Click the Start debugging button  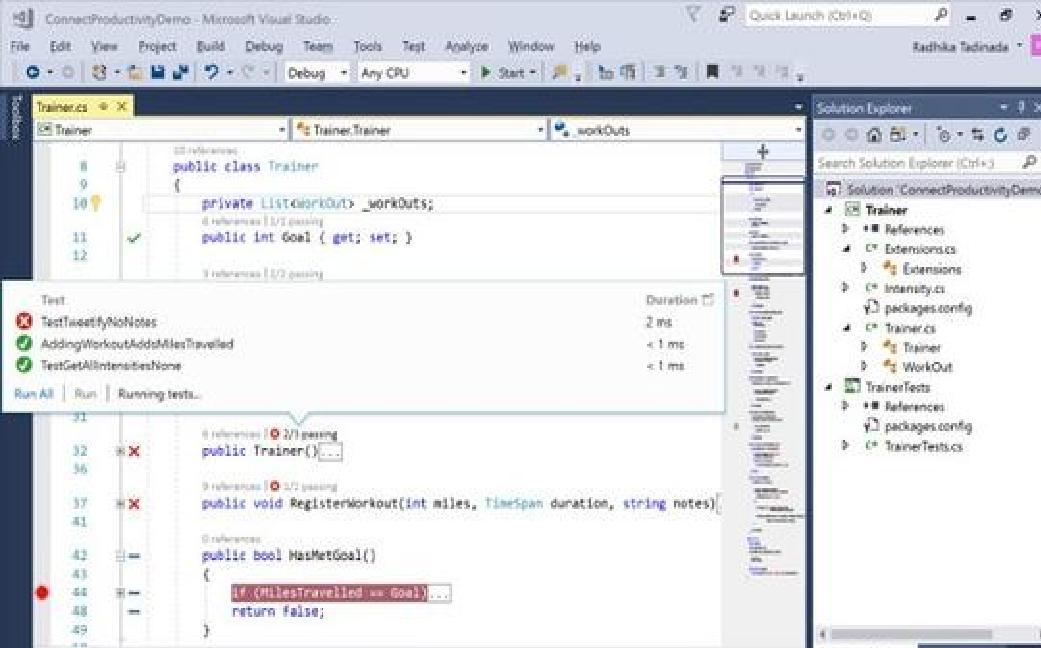point(507,72)
